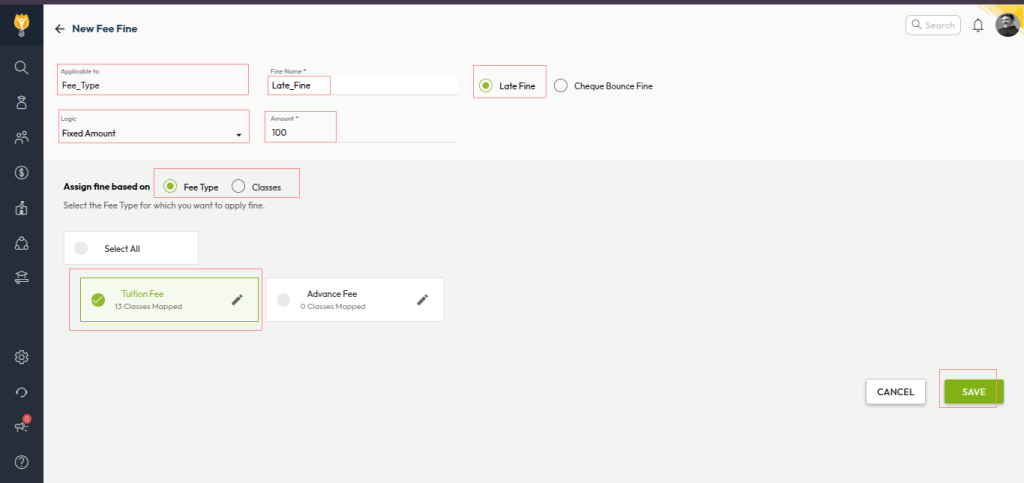This screenshot has height=483, width=1024.
Task: Edit the Tuition Fee with pencil icon
Action: coord(237,299)
